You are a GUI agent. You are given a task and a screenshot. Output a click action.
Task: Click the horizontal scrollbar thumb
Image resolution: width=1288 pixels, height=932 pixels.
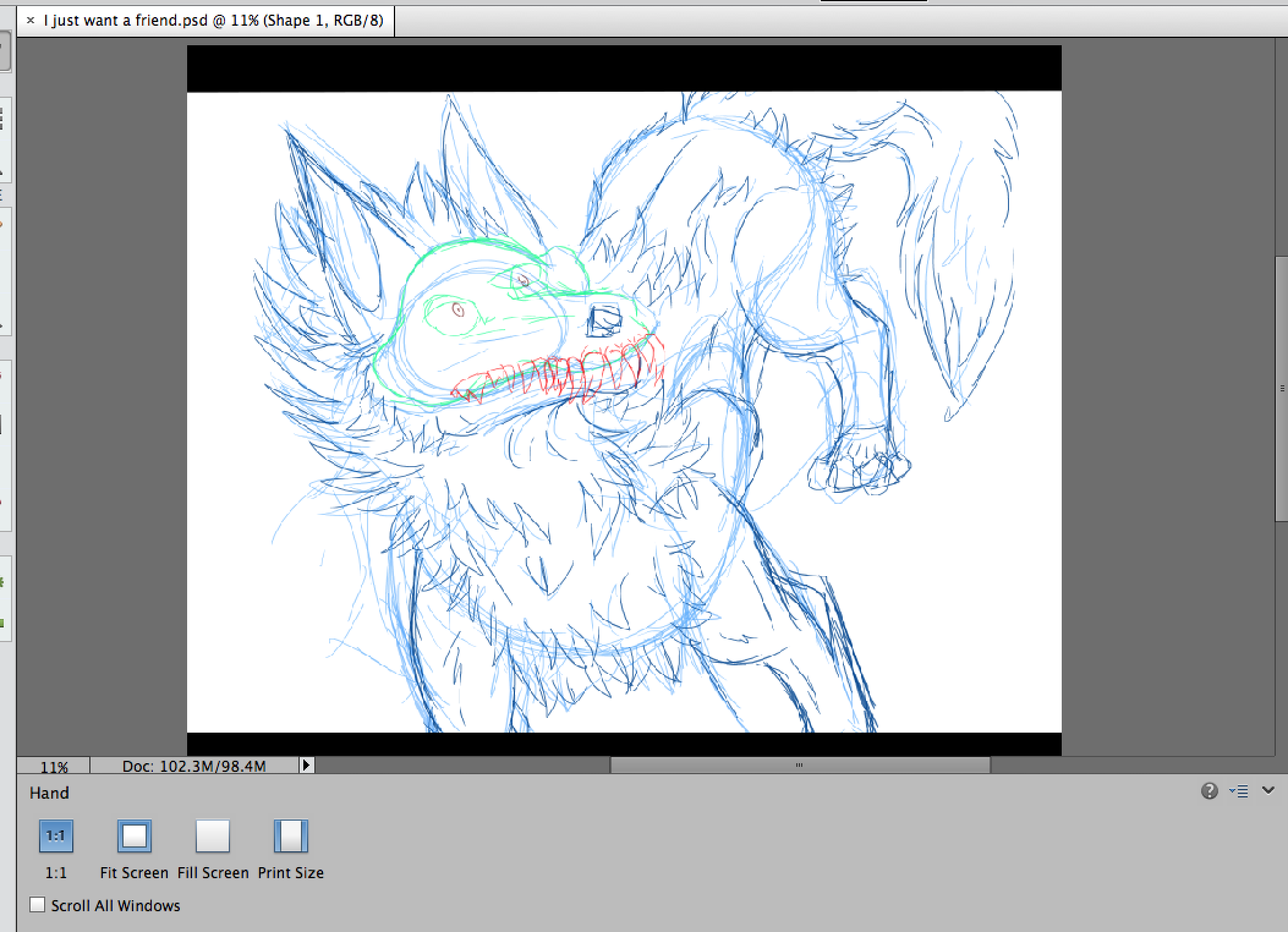coord(799,765)
